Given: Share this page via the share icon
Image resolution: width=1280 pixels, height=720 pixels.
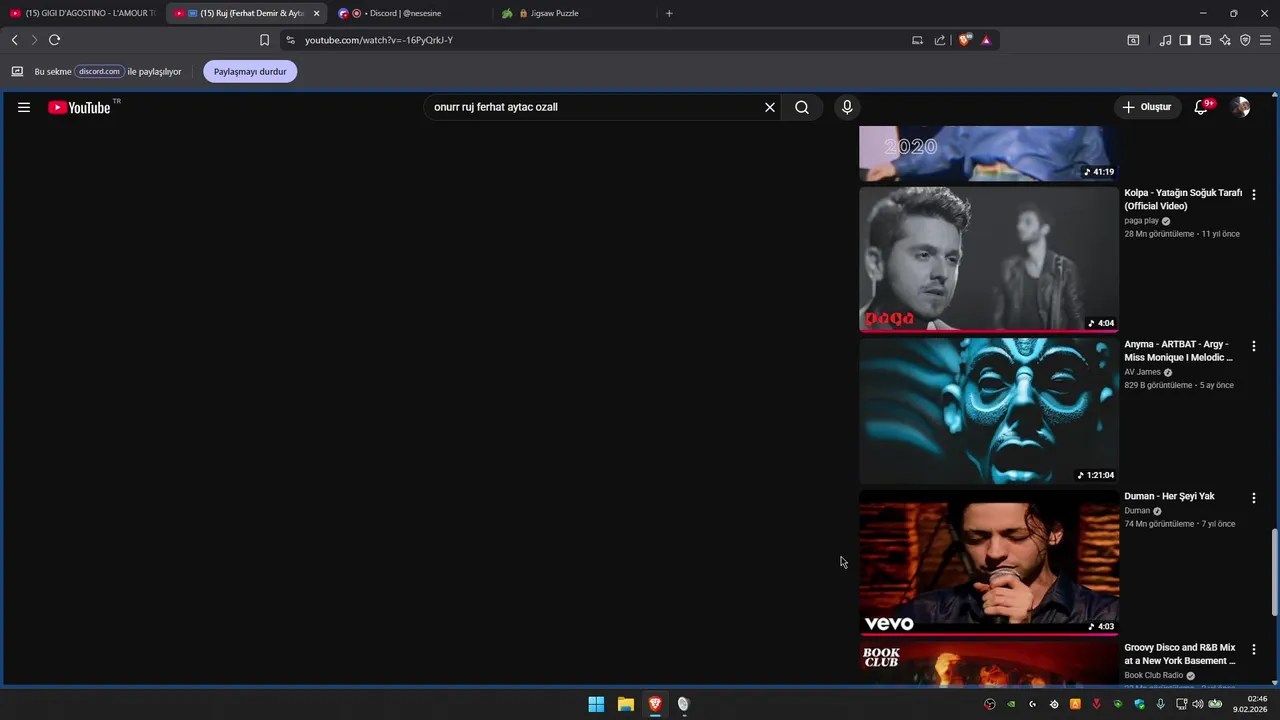Looking at the screenshot, I should tap(940, 40).
